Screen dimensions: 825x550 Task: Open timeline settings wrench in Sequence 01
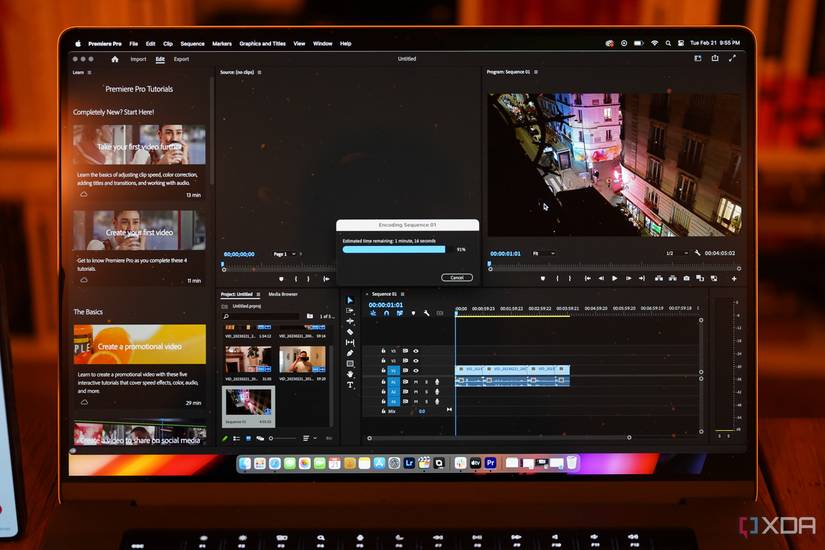coord(426,313)
